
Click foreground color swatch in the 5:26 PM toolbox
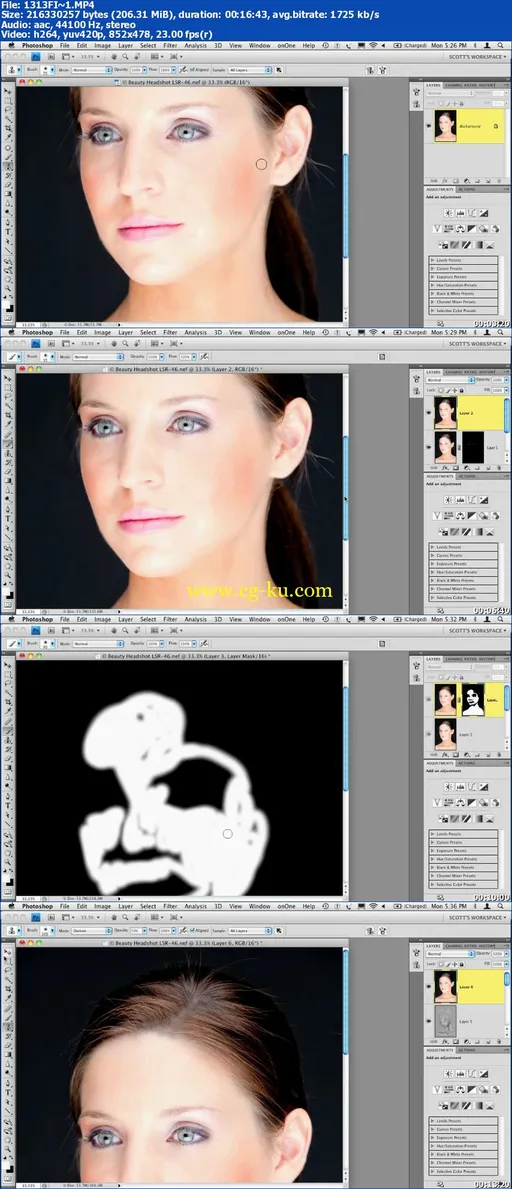[x=6, y=304]
